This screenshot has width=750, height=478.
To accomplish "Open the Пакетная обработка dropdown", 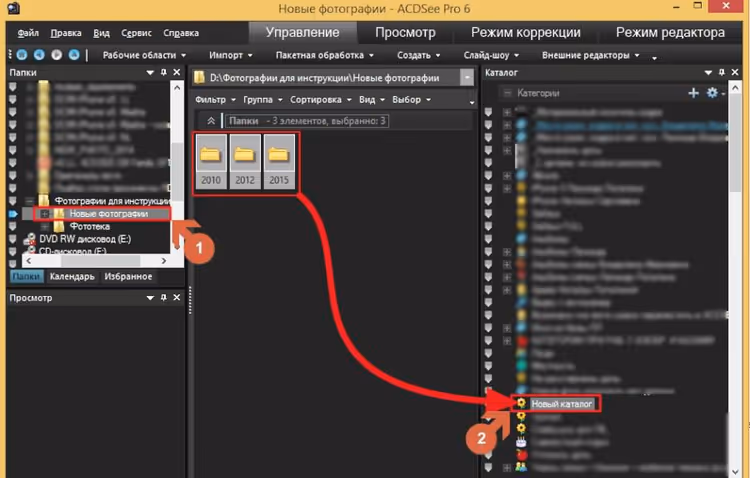I will [324, 55].
